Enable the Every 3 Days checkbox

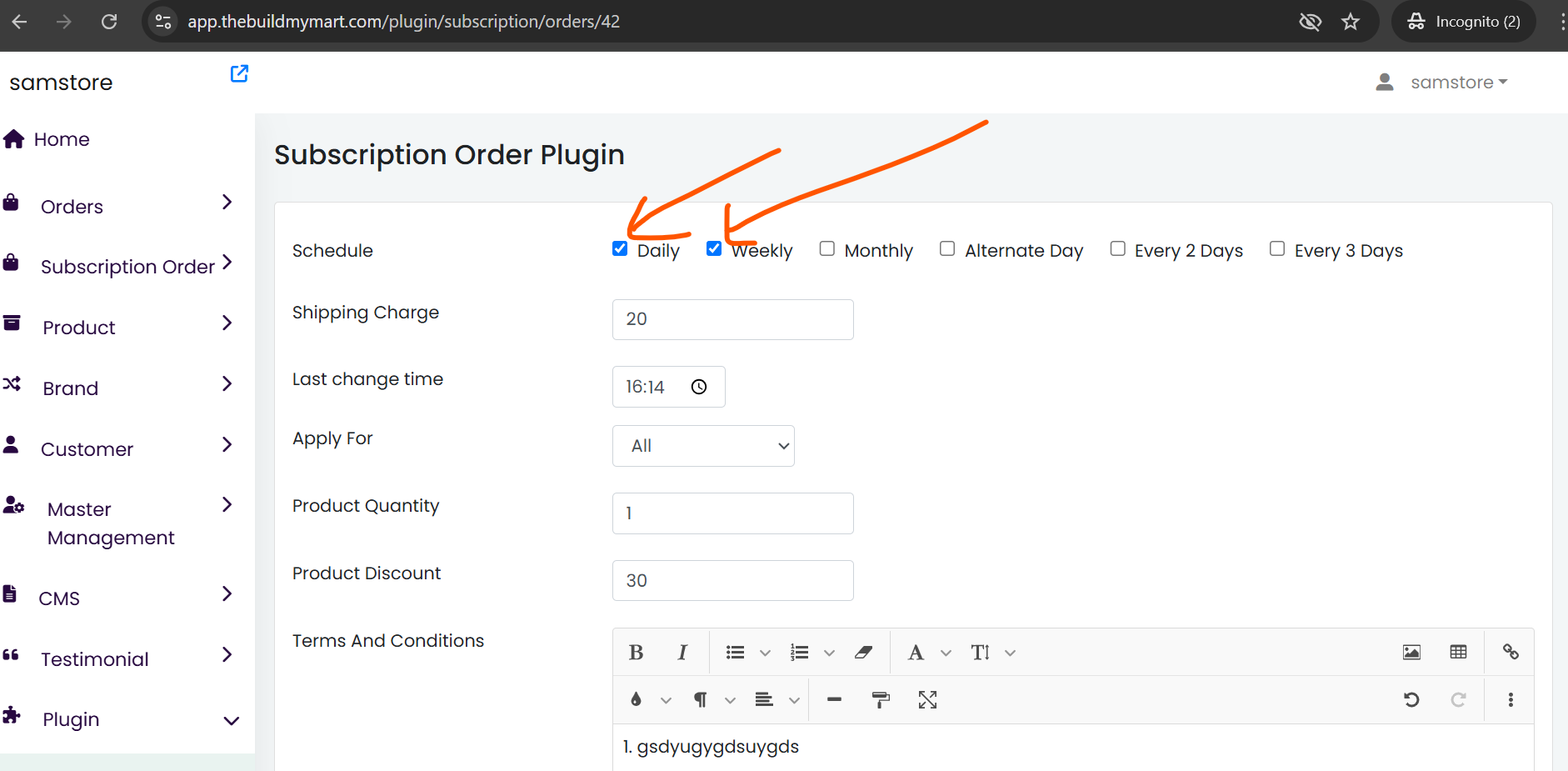(x=1277, y=248)
